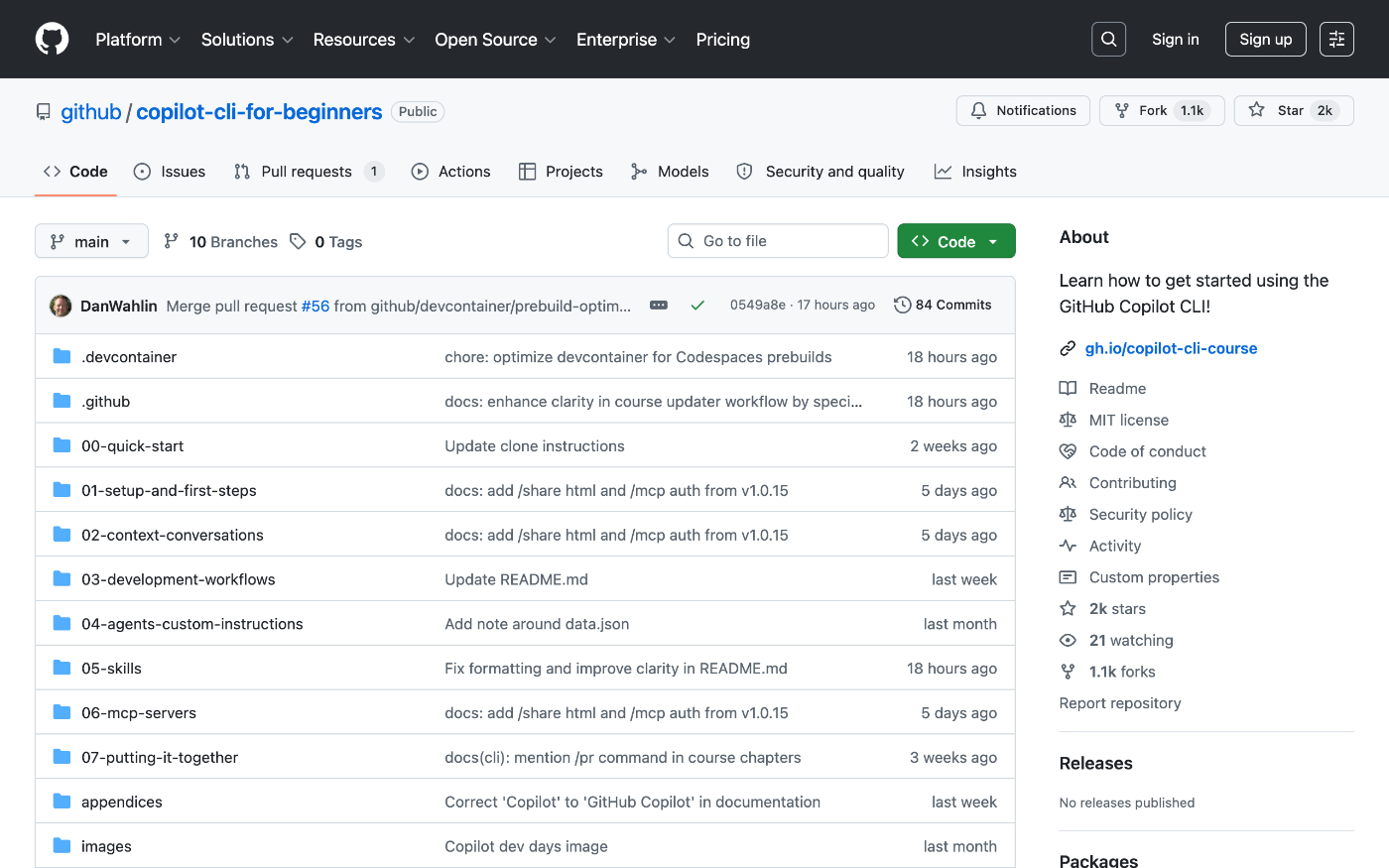Open the Insights tab

975,172
